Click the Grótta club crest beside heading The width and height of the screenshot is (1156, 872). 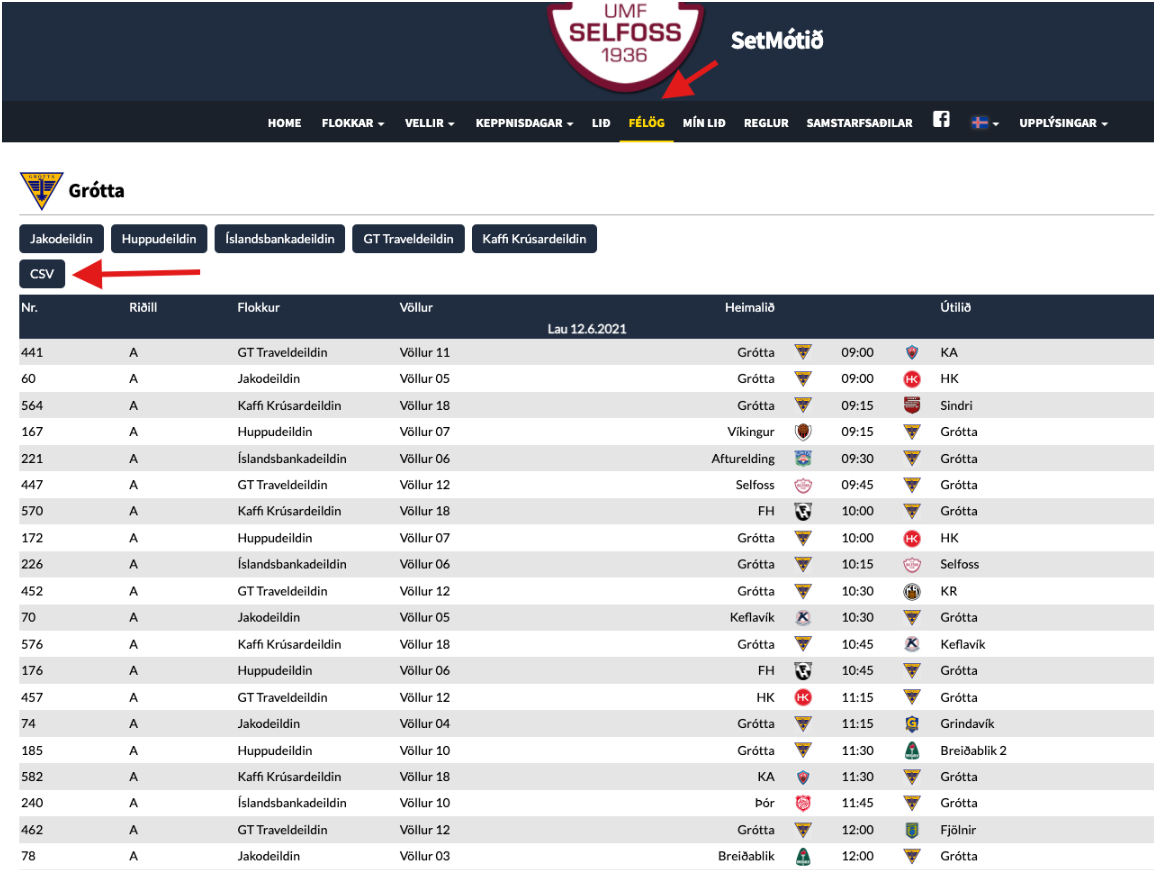coord(41,190)
